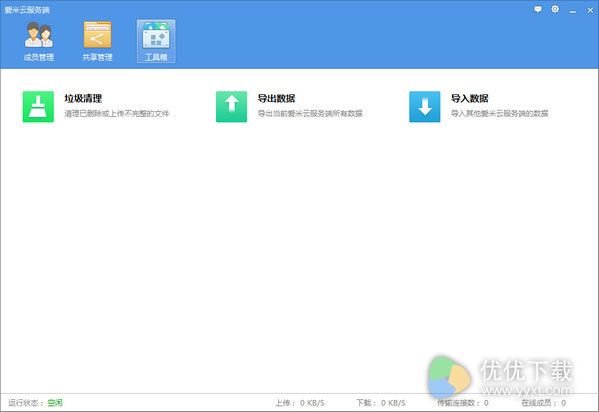Click the 导出当前爱米云服务端所有数据 description
This screenshot has width=599, height=412.
pos(310,114)
